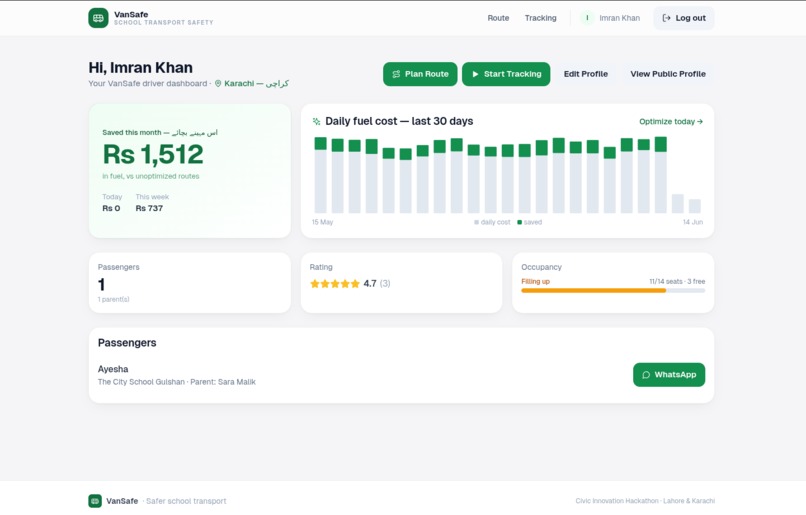Click the Log out button
Image resolution: width=806 pixels, height=515 pixels.
684,18
